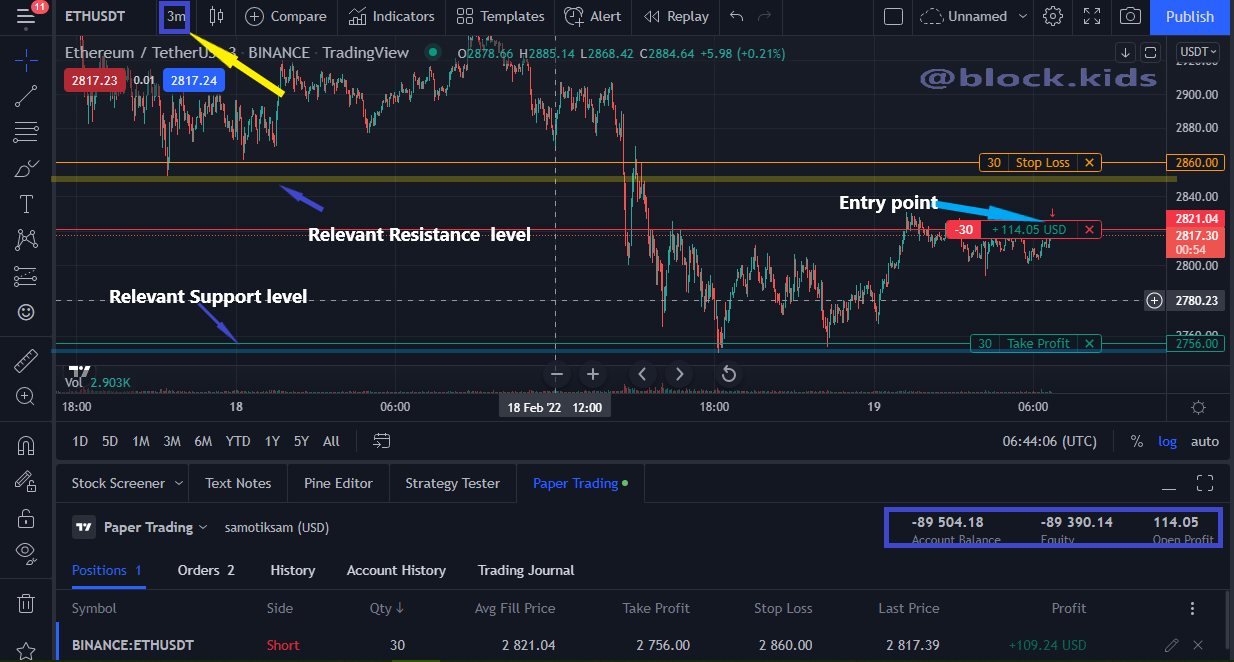This screenshot has width=1234, height=662.
Task: Switch to Pine Editor tab
Action: (338, 483)
